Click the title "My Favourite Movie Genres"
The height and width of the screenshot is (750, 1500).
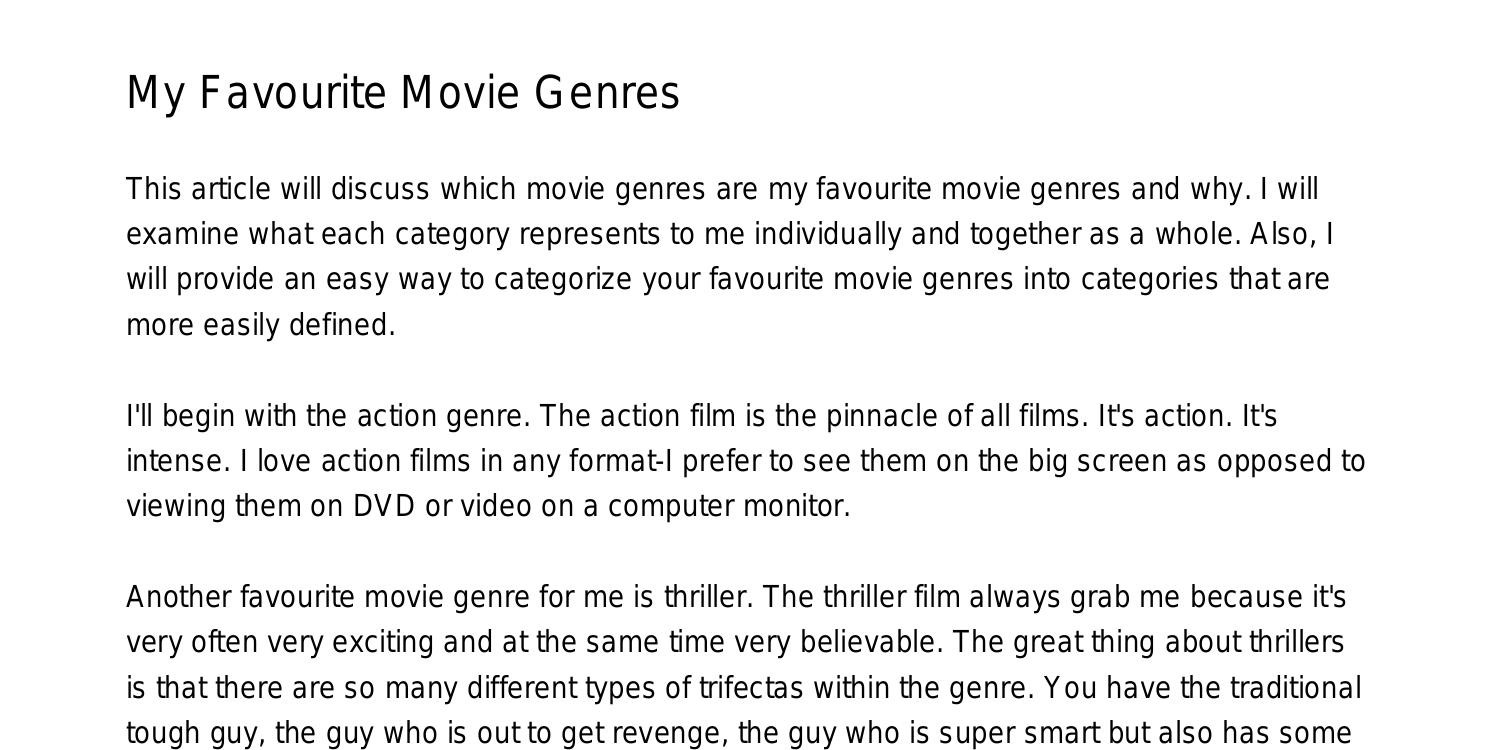pos(403,93)
